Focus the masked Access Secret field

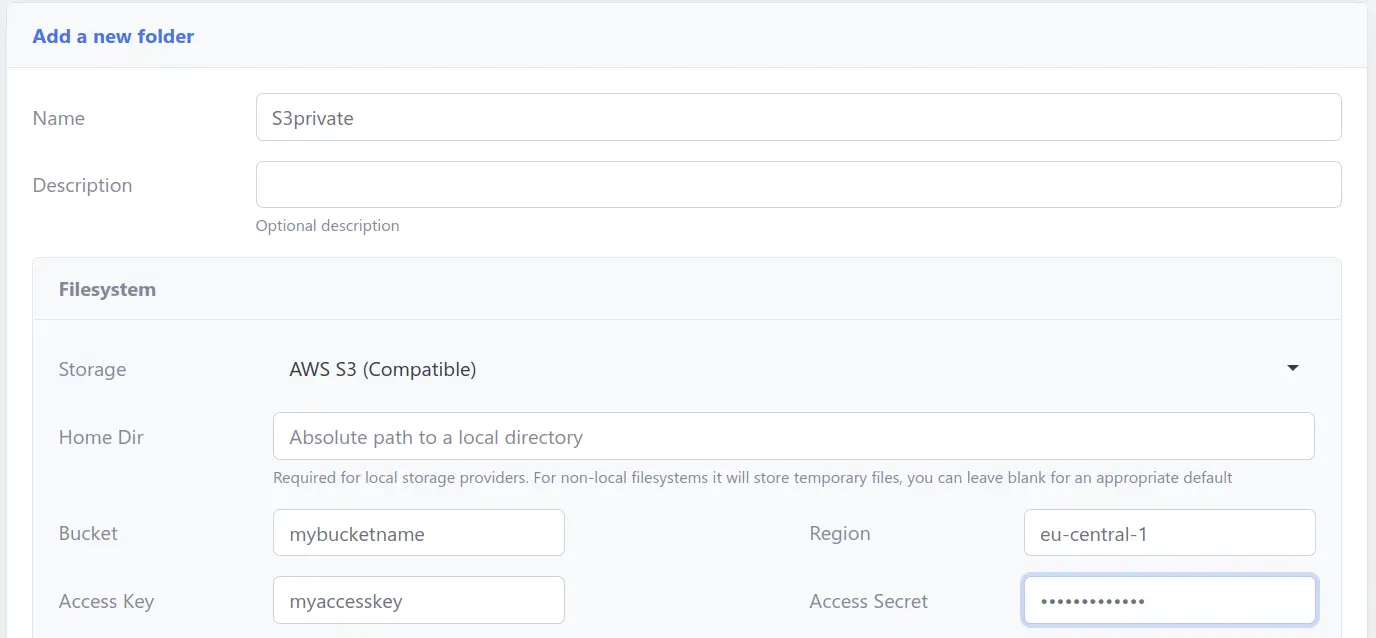point(1170,600)
